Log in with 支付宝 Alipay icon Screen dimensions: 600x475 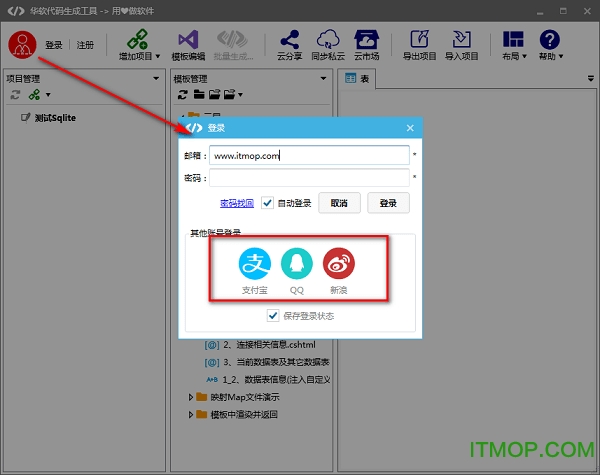point(255,263)
